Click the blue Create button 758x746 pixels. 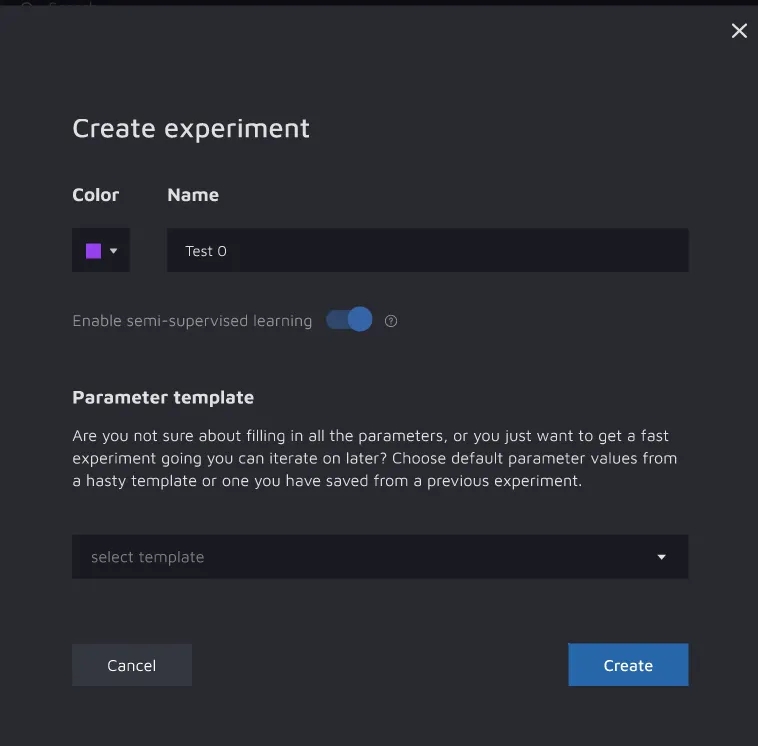click(x=628, y=665)
